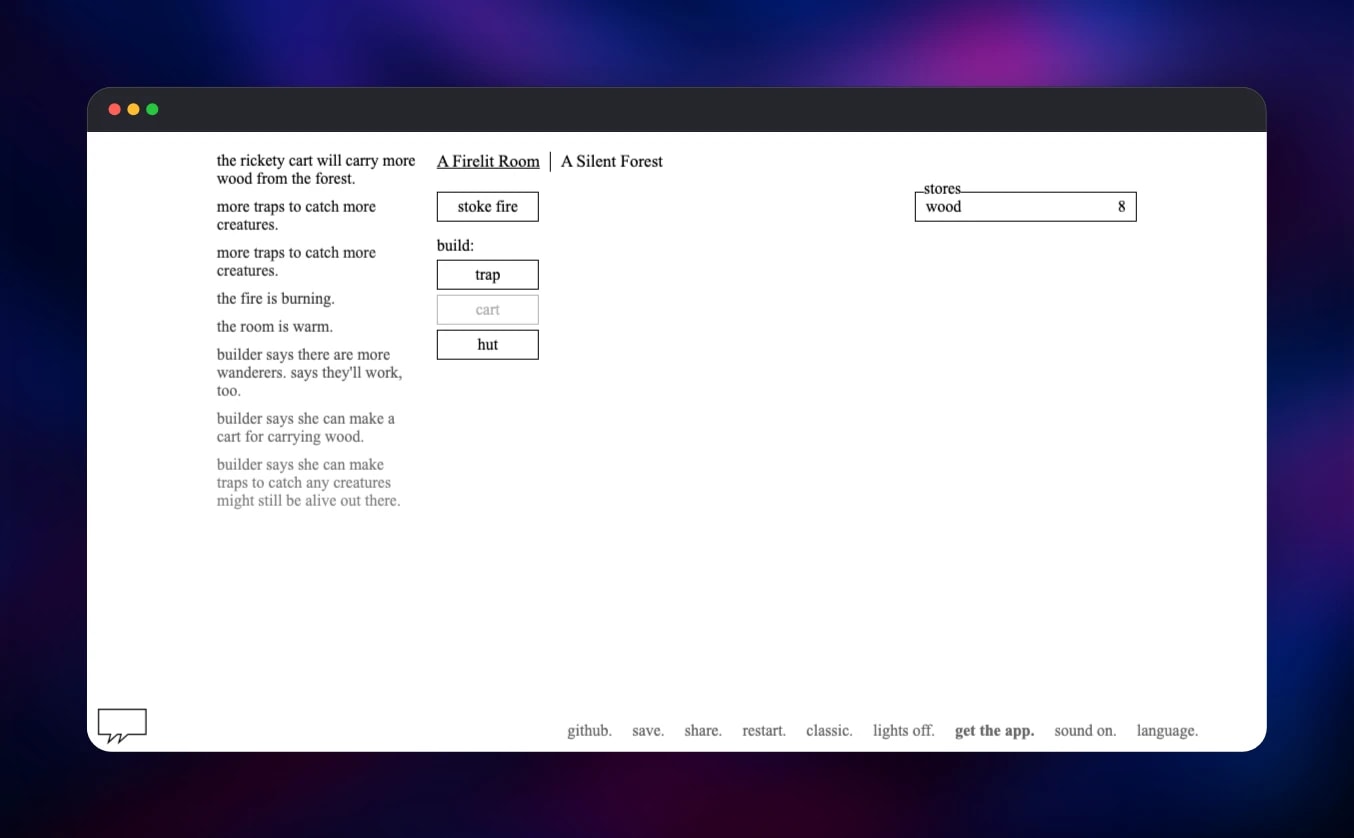The height and width of the screenshot is (838, 1354).
Task: Open the github link
Action: point(589,731)
